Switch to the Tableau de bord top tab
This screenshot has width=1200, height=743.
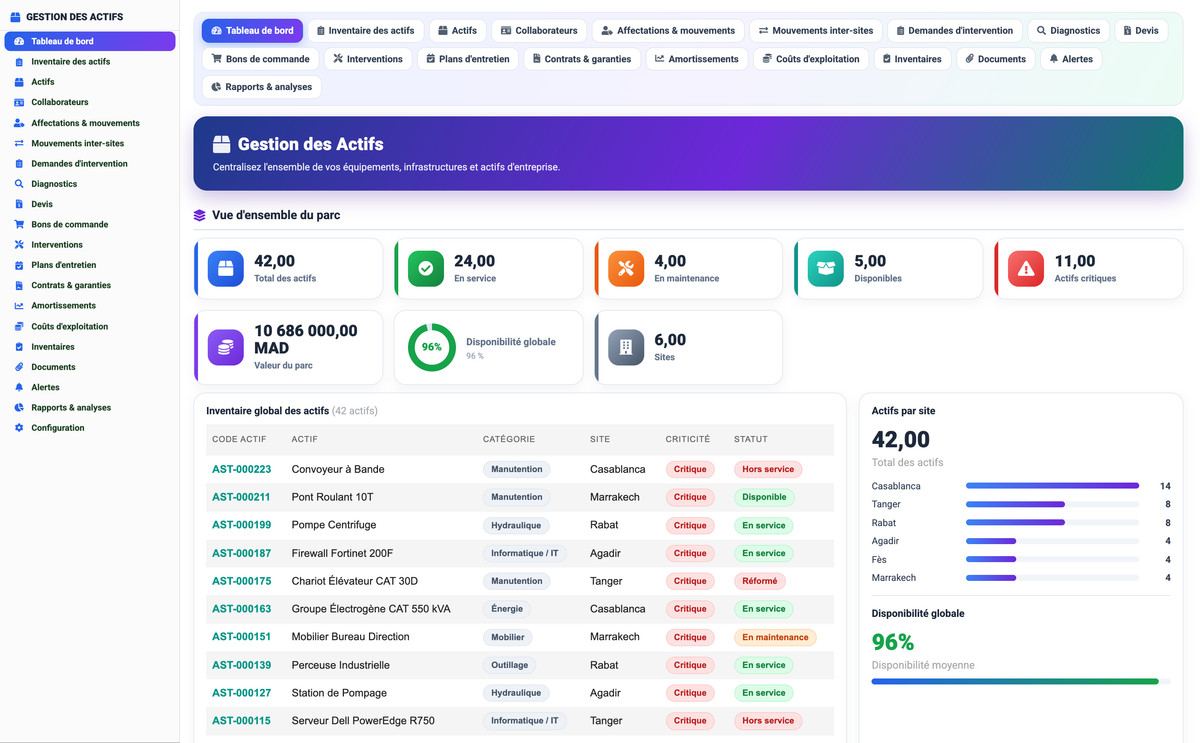tap(252, 31)
